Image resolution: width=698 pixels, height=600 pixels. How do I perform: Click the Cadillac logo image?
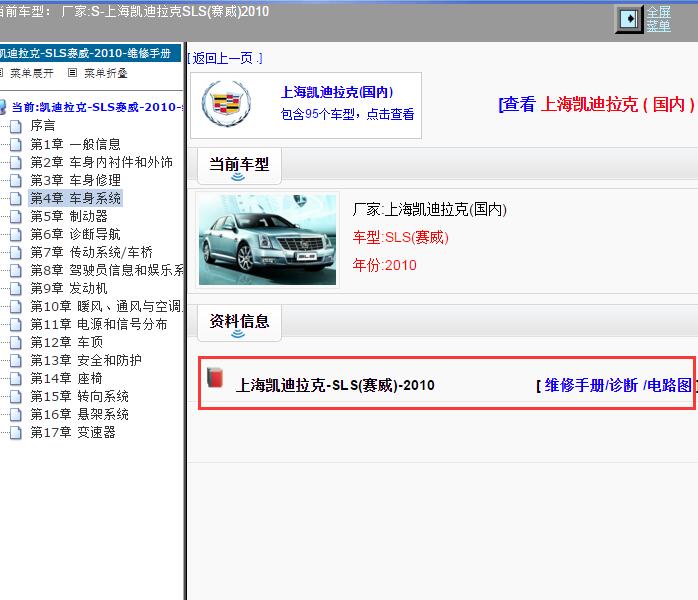(226, 104)
